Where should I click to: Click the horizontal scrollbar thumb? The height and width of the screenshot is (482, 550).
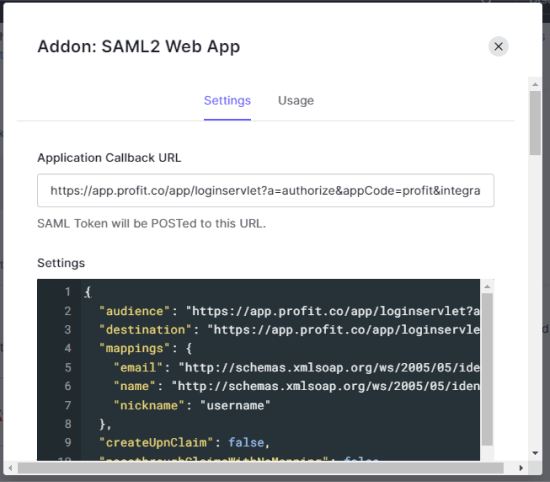261,468
